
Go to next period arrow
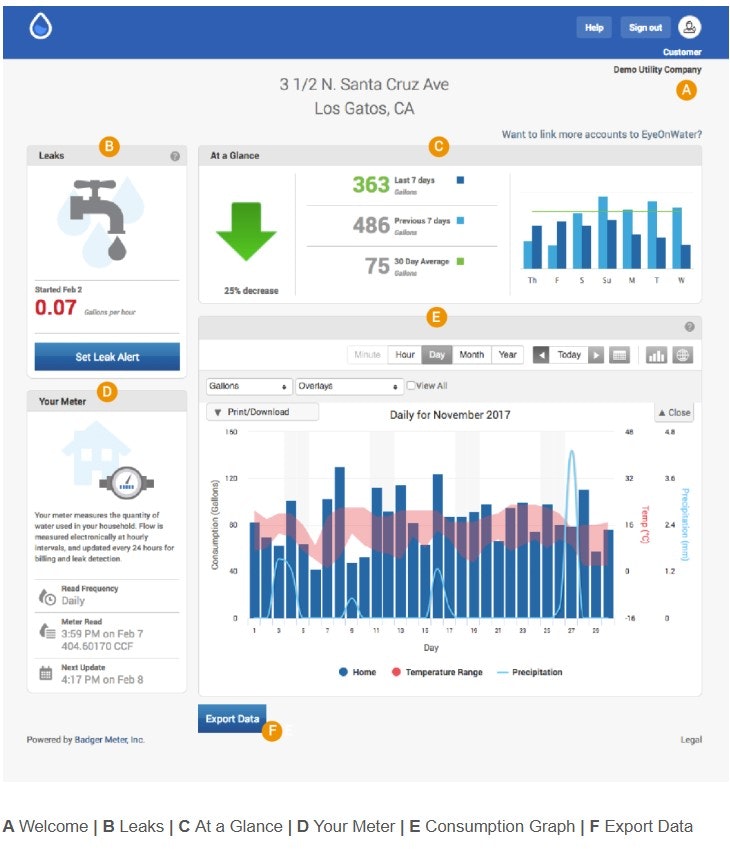(596, 355)
